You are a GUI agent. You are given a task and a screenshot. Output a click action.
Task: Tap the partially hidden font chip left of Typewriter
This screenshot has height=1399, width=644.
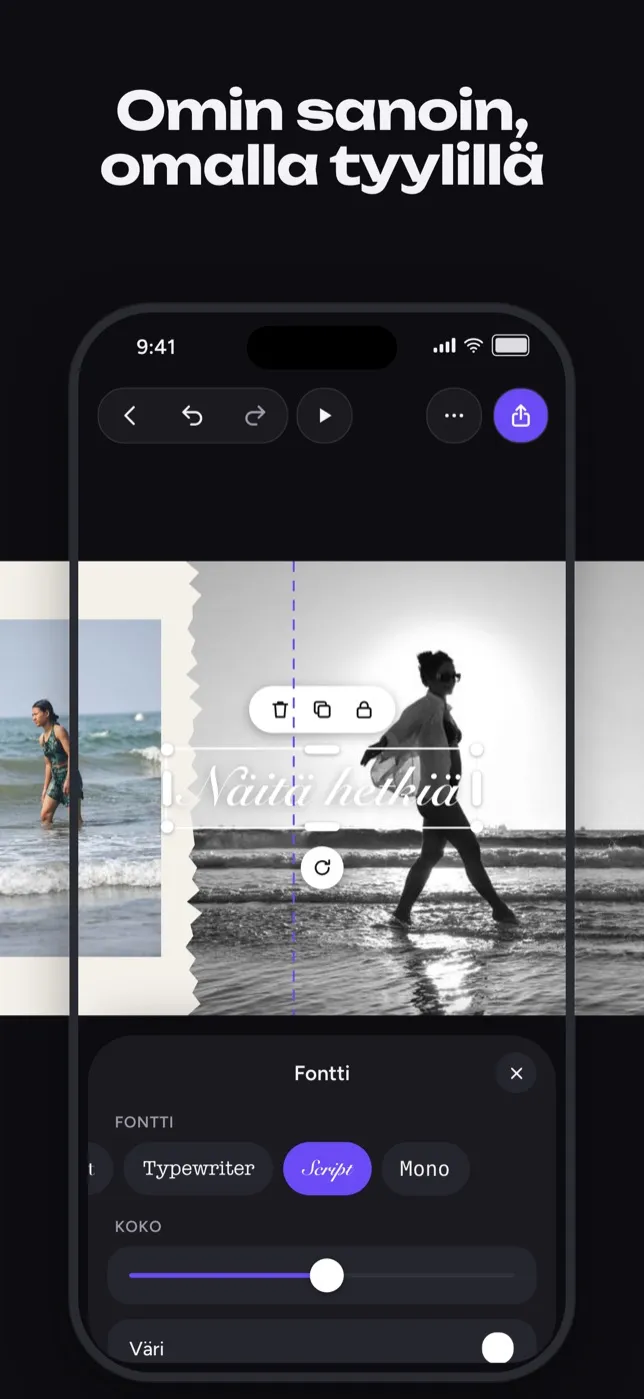(x=100, y=1169)
